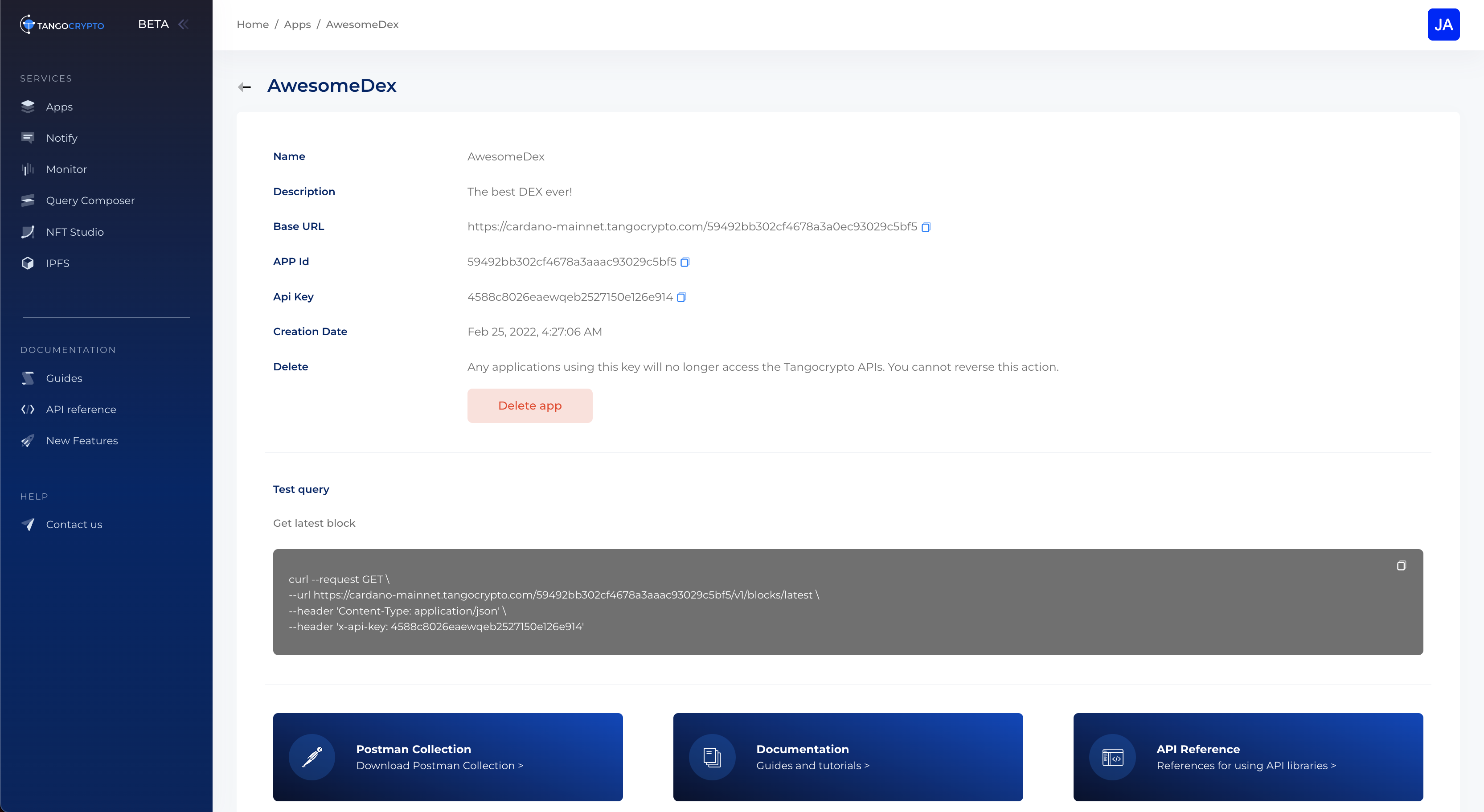Click the Tangocrypto logo
Image resolution: width=1484 pixels, height=812 pixels.
coord(62,25)
